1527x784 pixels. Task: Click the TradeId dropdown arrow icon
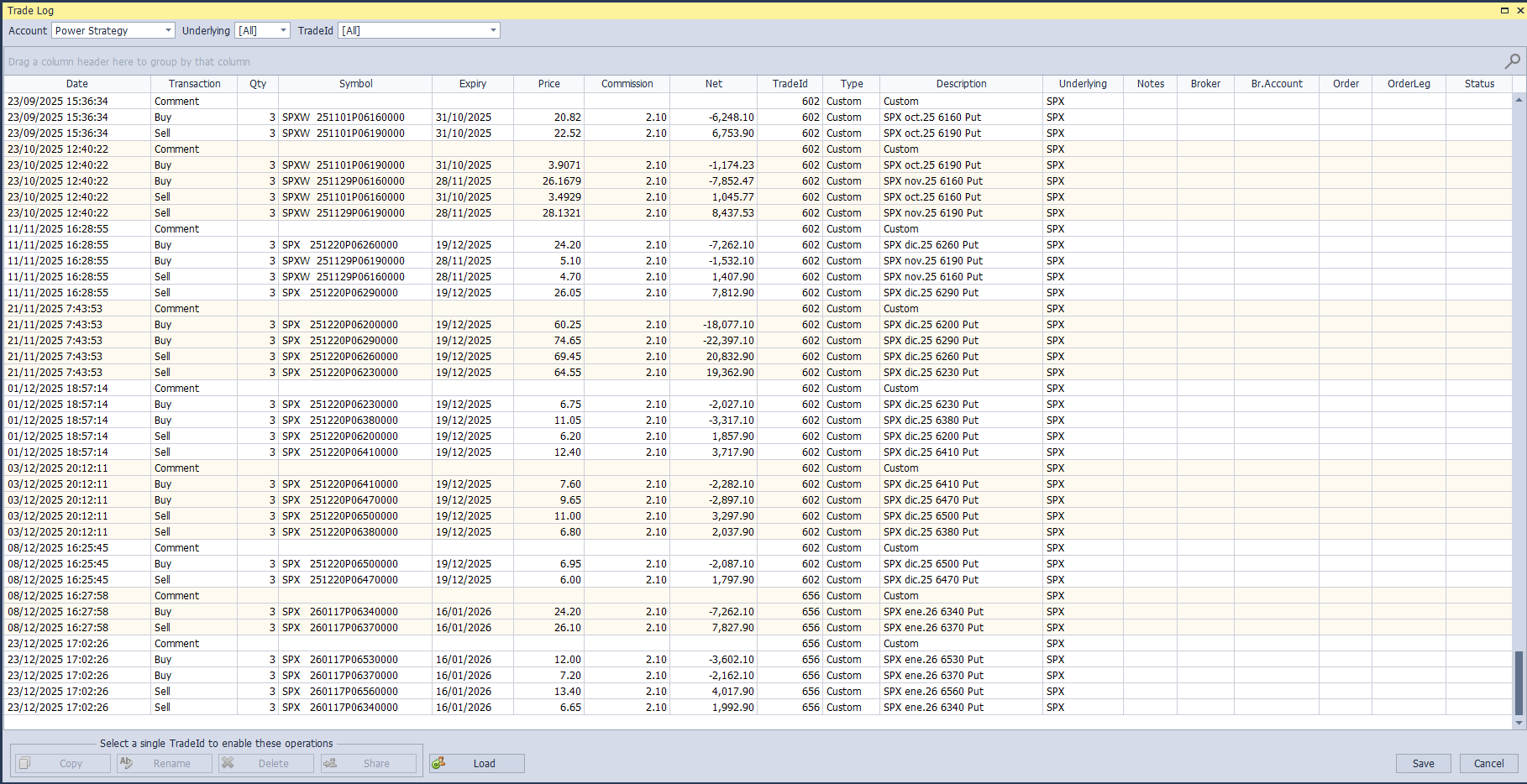pyautogui.click(x=492, y=30)
